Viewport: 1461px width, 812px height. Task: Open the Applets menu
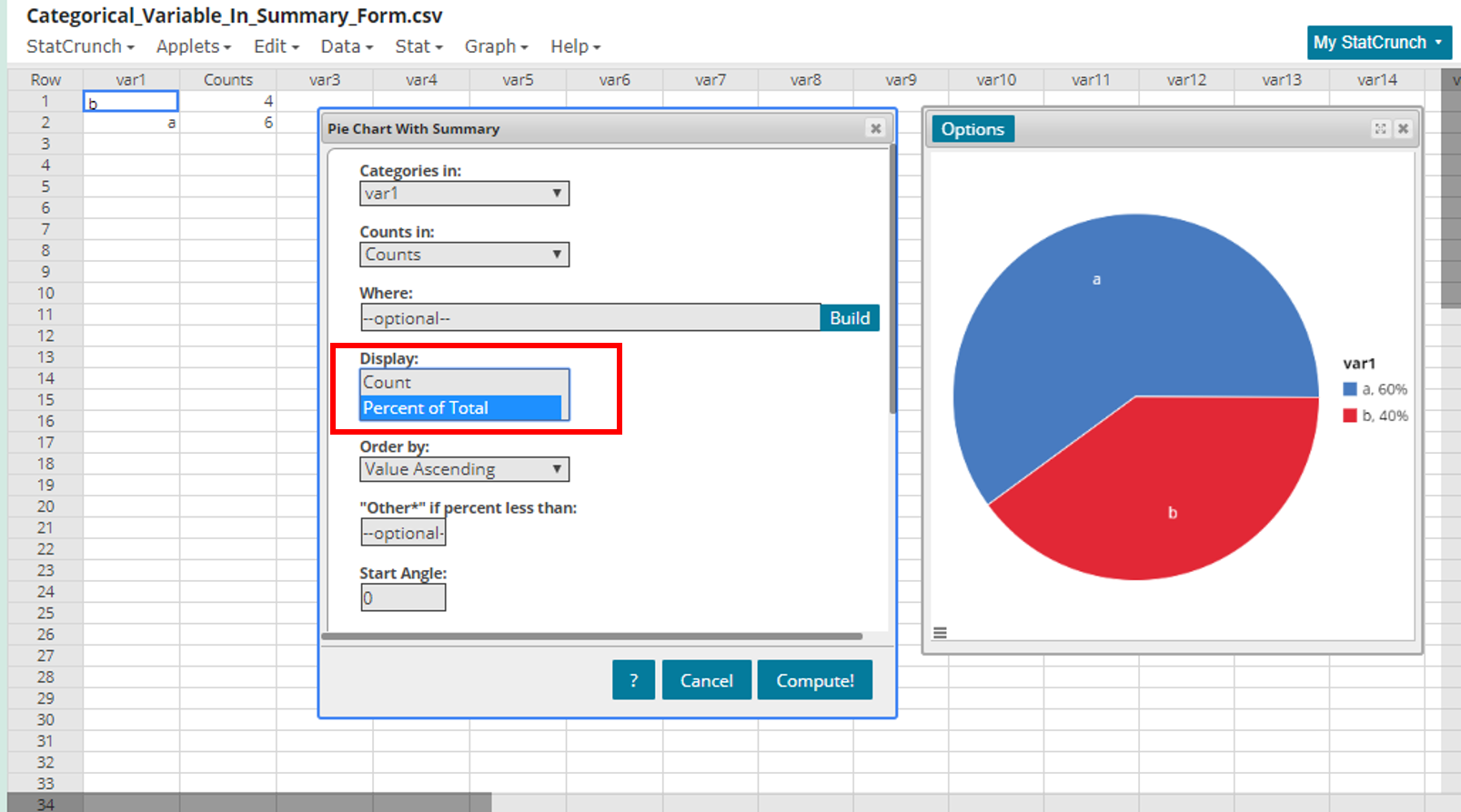(193, 46)
